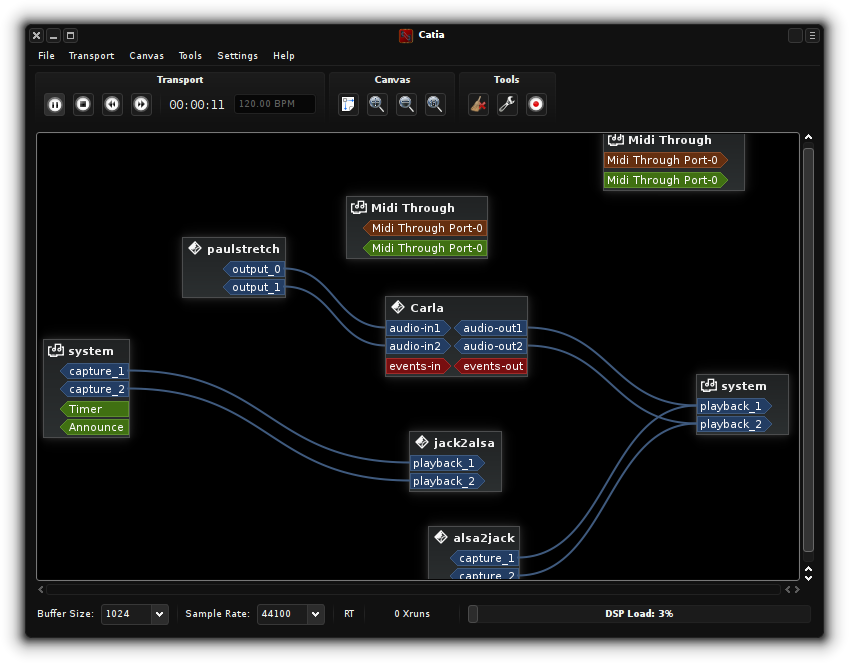849x663 pixels.
Task: Click the canvas arrange icon
Action: [x=348, y=104]
